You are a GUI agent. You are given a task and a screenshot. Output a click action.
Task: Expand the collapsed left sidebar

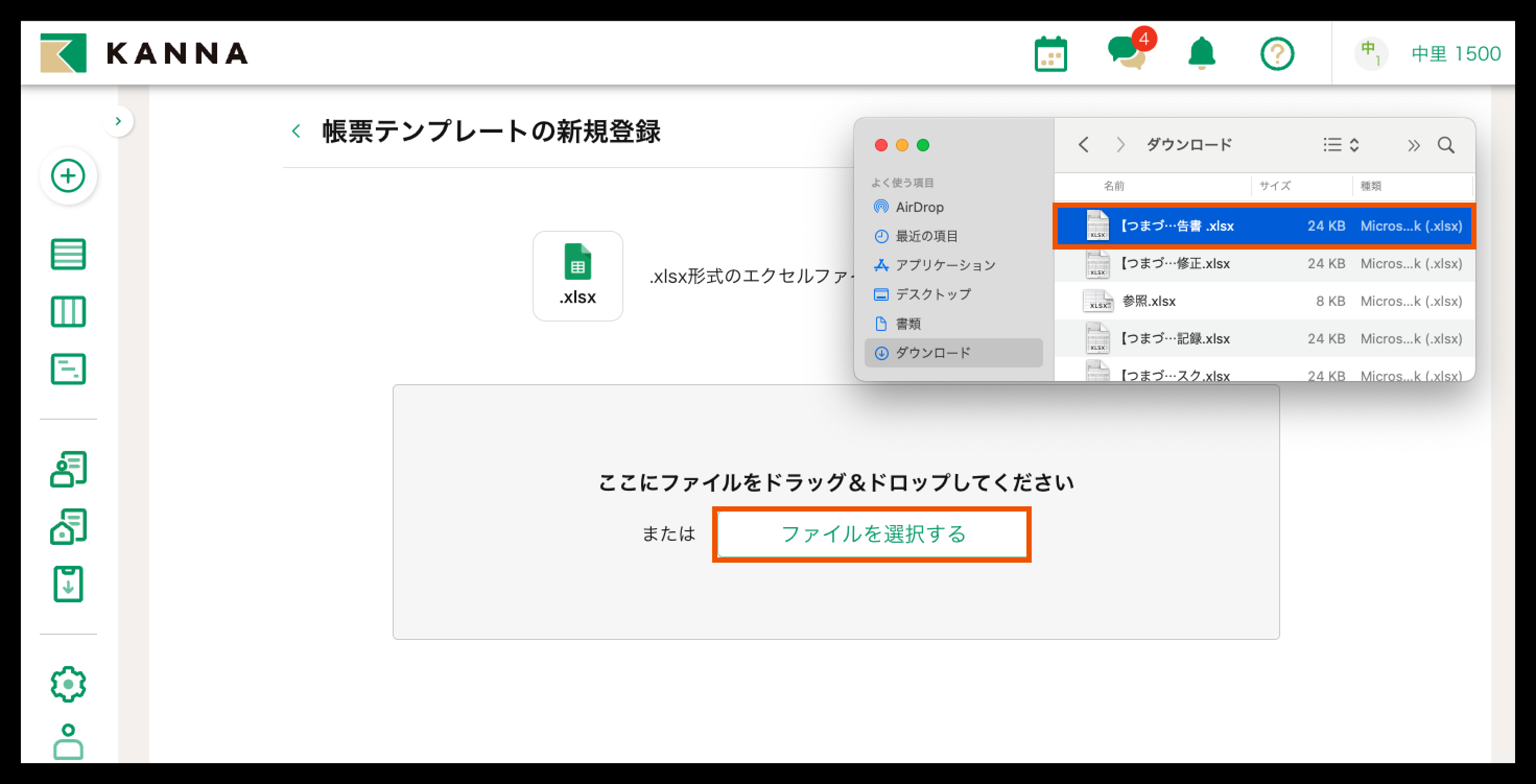pyautogui.click(x=118, y=121)
